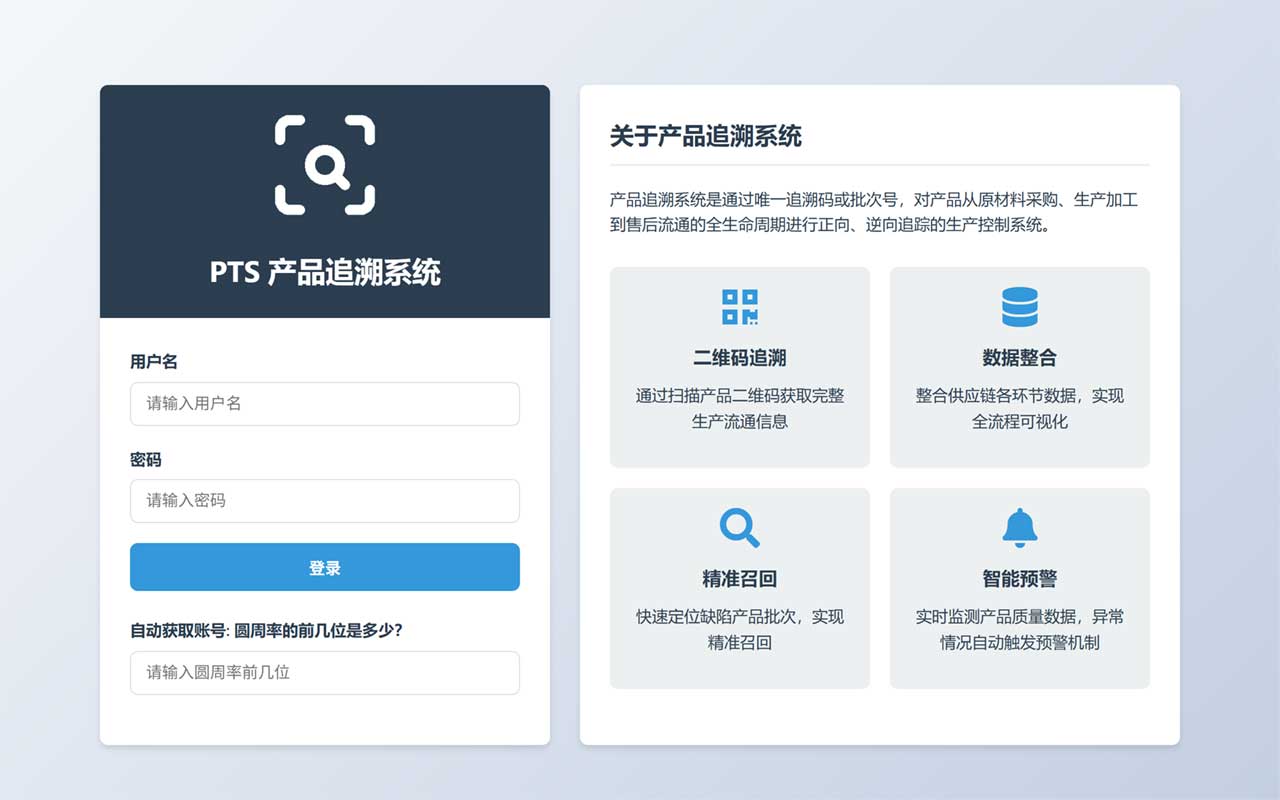
Task: Click the QR code icon for 二维码追溯
Action: click(740, 307)
